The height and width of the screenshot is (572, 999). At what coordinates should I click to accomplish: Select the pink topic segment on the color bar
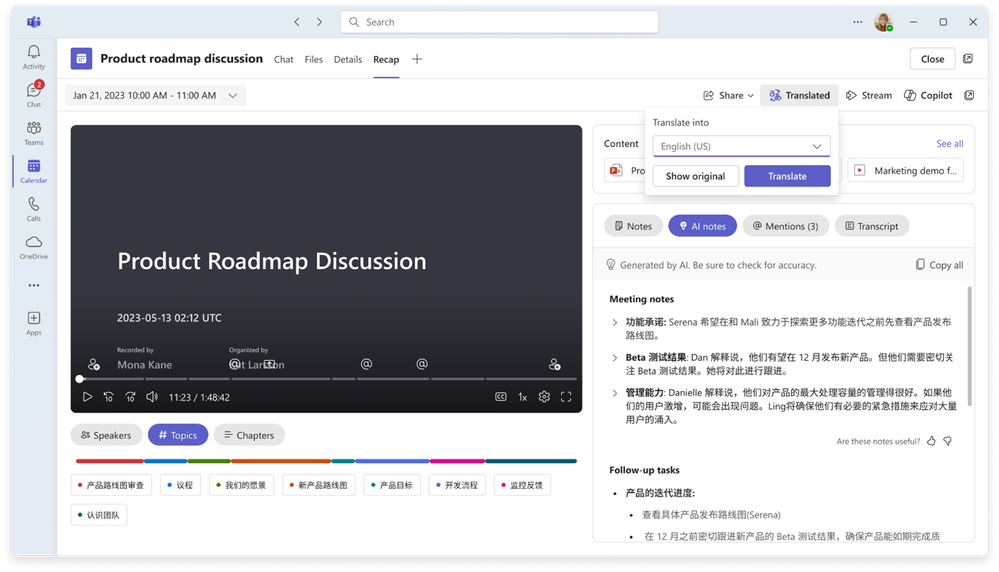(457, 461)
